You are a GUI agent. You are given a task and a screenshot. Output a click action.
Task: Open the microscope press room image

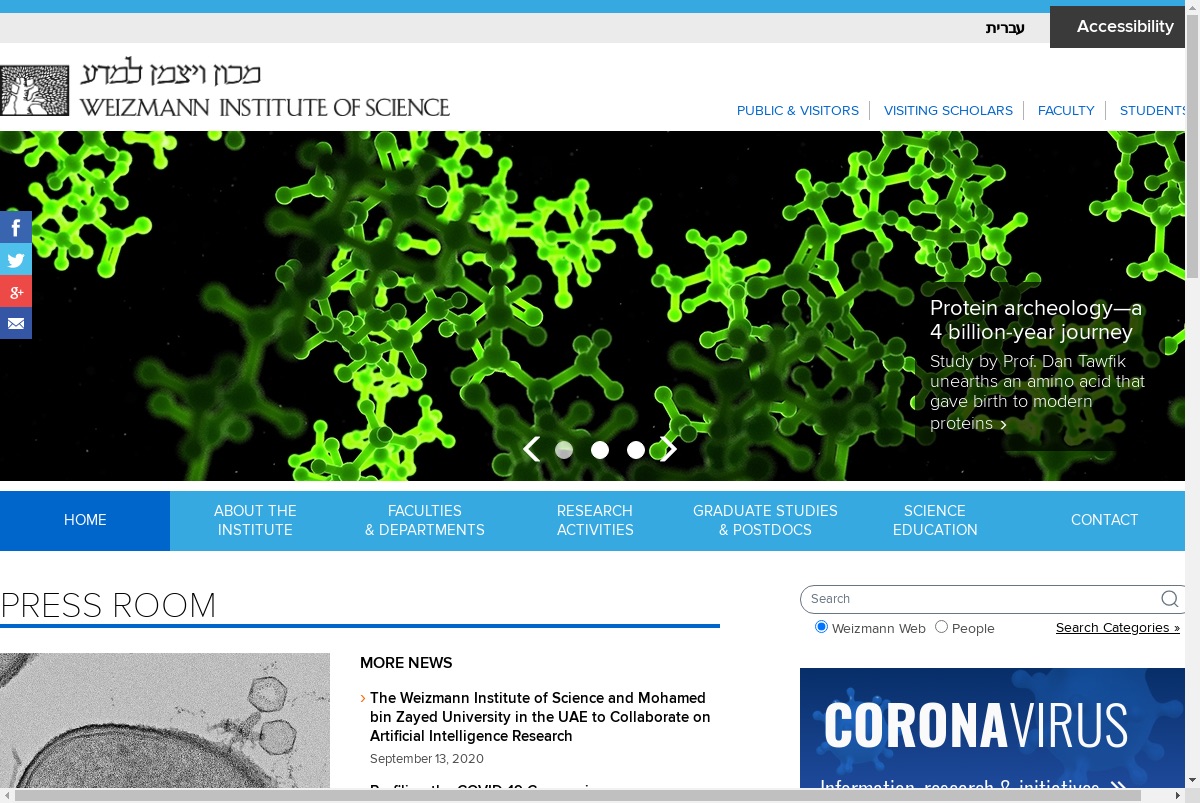click(x=165, y=720)
